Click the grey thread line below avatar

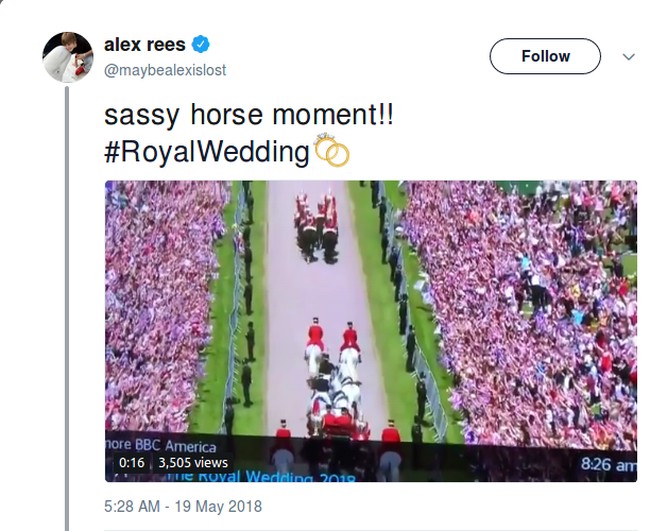[67, 300]
